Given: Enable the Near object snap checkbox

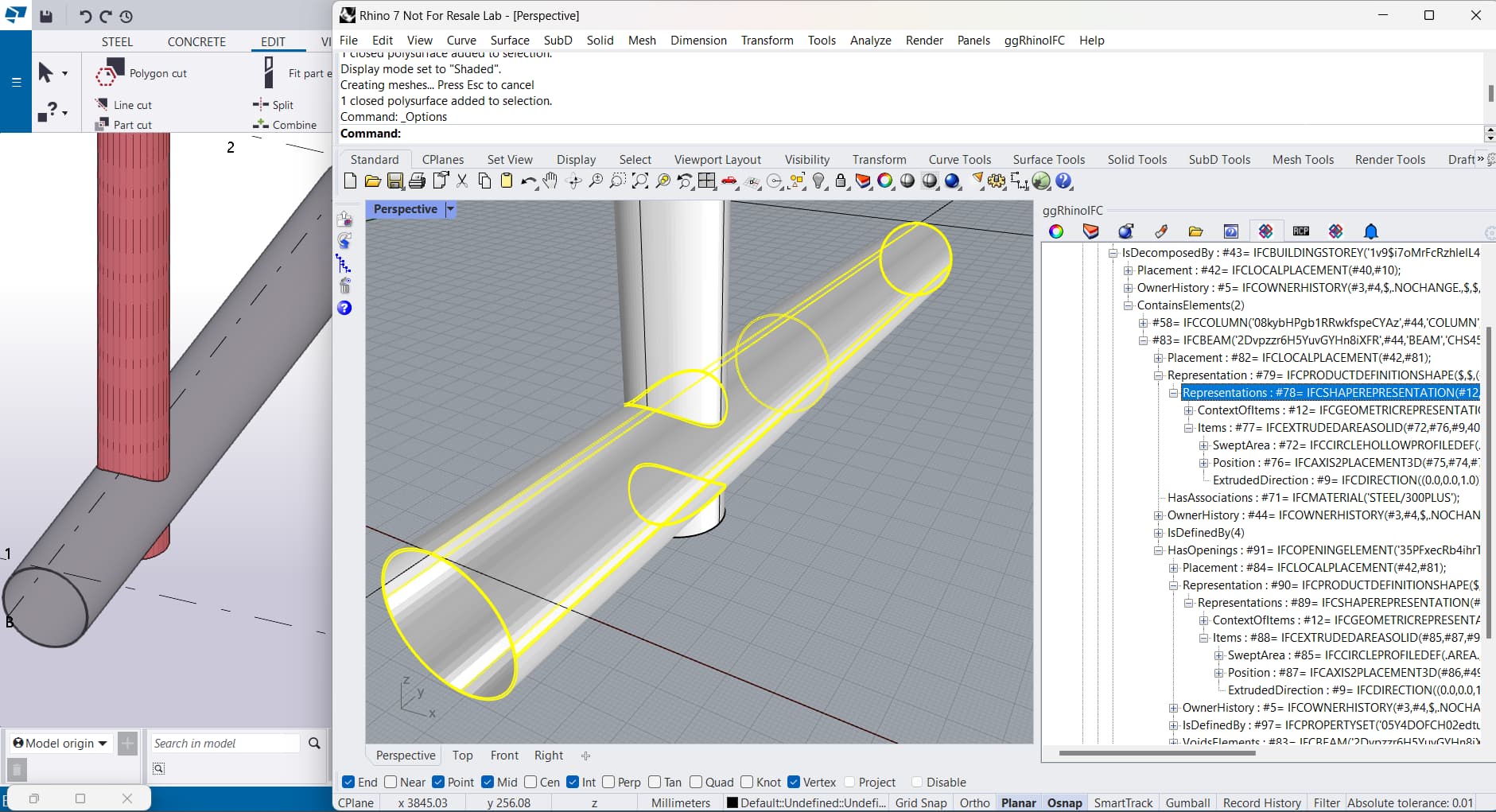Looking at the screenshot, I should pyautogui.click(x=391, y=782).
